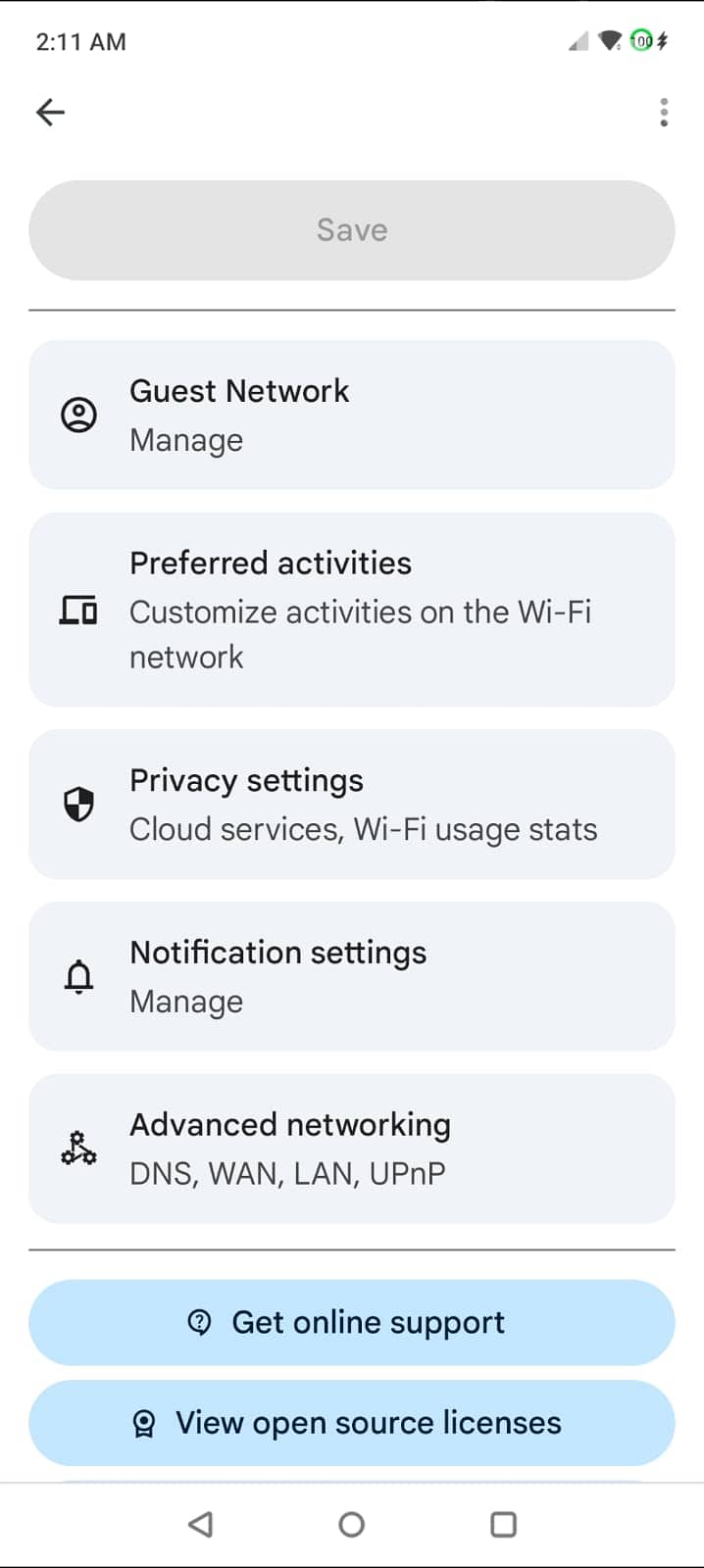Open the Guest Network person icon
The image size is (704, 1568).
78,414
